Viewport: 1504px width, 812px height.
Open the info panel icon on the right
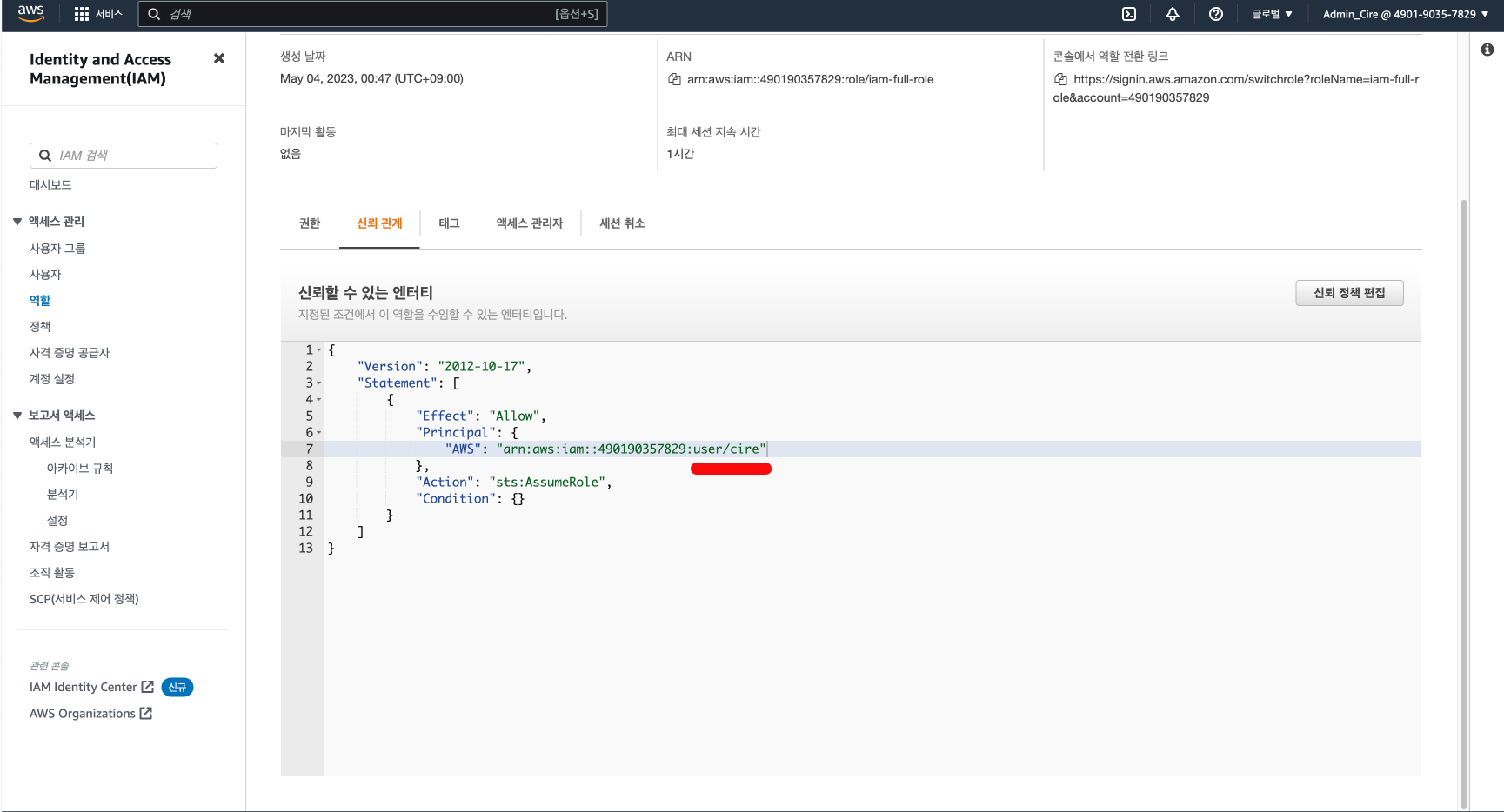click(x=1487, y=50)
